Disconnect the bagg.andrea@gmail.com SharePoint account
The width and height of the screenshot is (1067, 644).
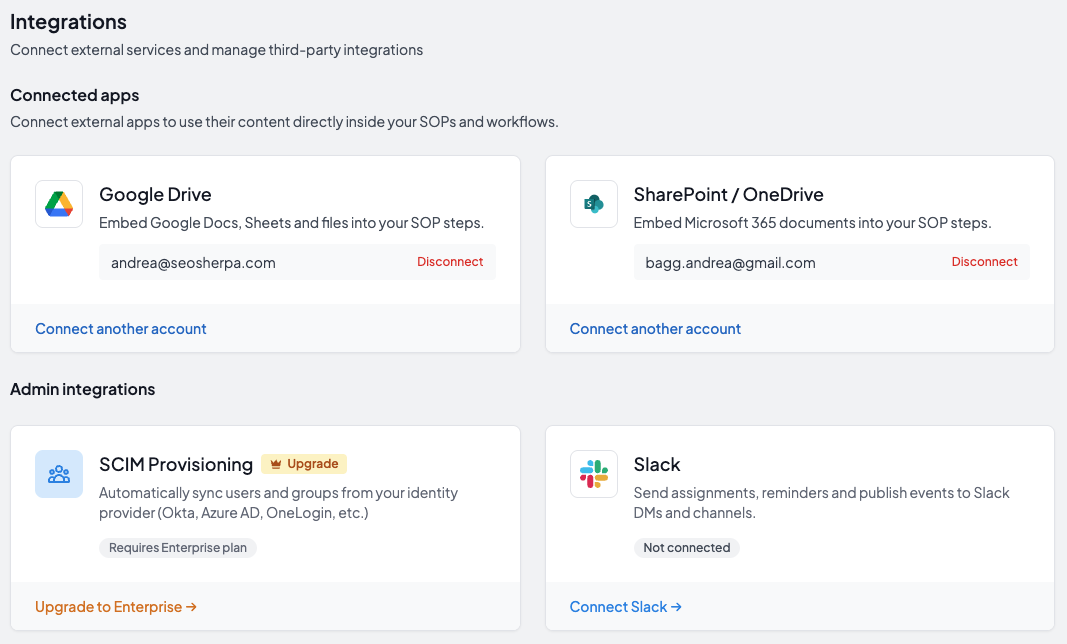click(984, 262)
